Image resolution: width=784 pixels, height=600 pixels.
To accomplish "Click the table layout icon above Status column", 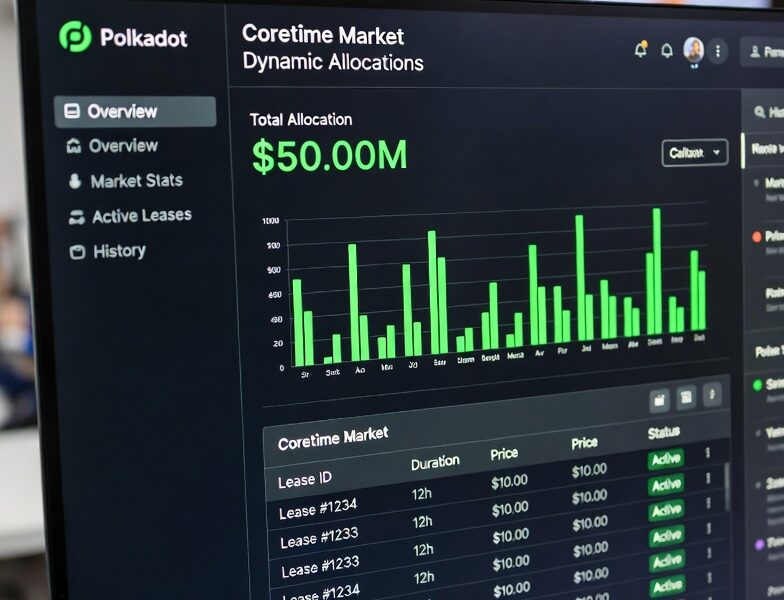I will [686, 397].
